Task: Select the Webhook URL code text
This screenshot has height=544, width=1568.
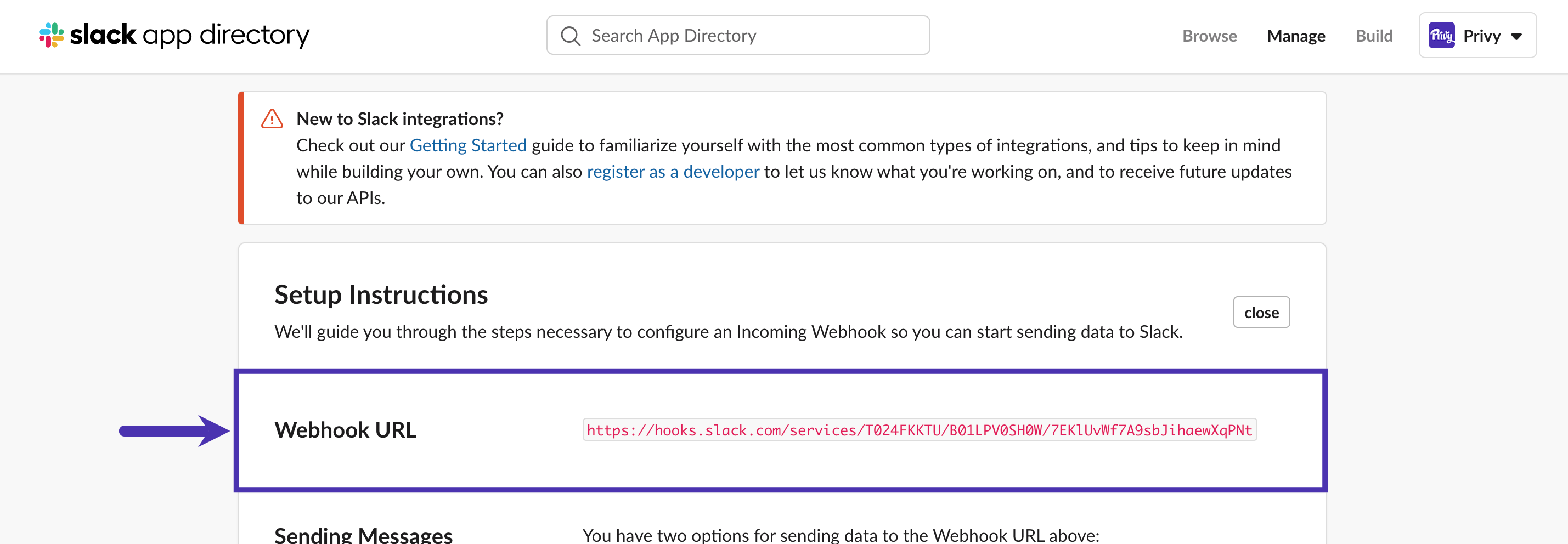Action: 919,430
